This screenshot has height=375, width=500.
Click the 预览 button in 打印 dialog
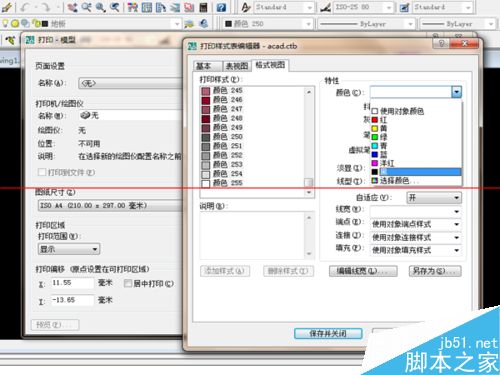point(55,325)
